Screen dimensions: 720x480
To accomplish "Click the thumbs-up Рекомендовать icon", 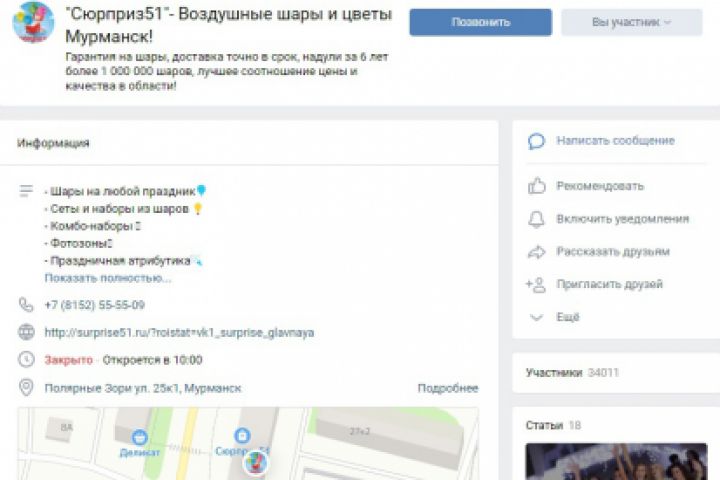I will (536, 186).
